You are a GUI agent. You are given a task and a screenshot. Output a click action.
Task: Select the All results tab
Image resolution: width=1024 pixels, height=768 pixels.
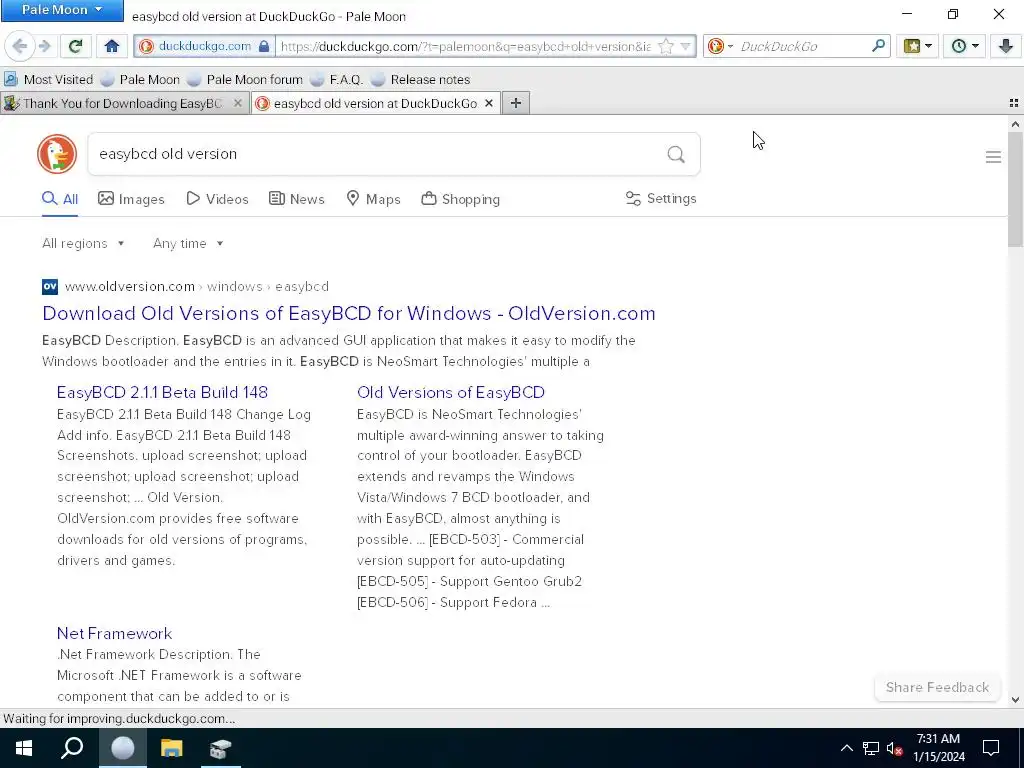point(60,199)
